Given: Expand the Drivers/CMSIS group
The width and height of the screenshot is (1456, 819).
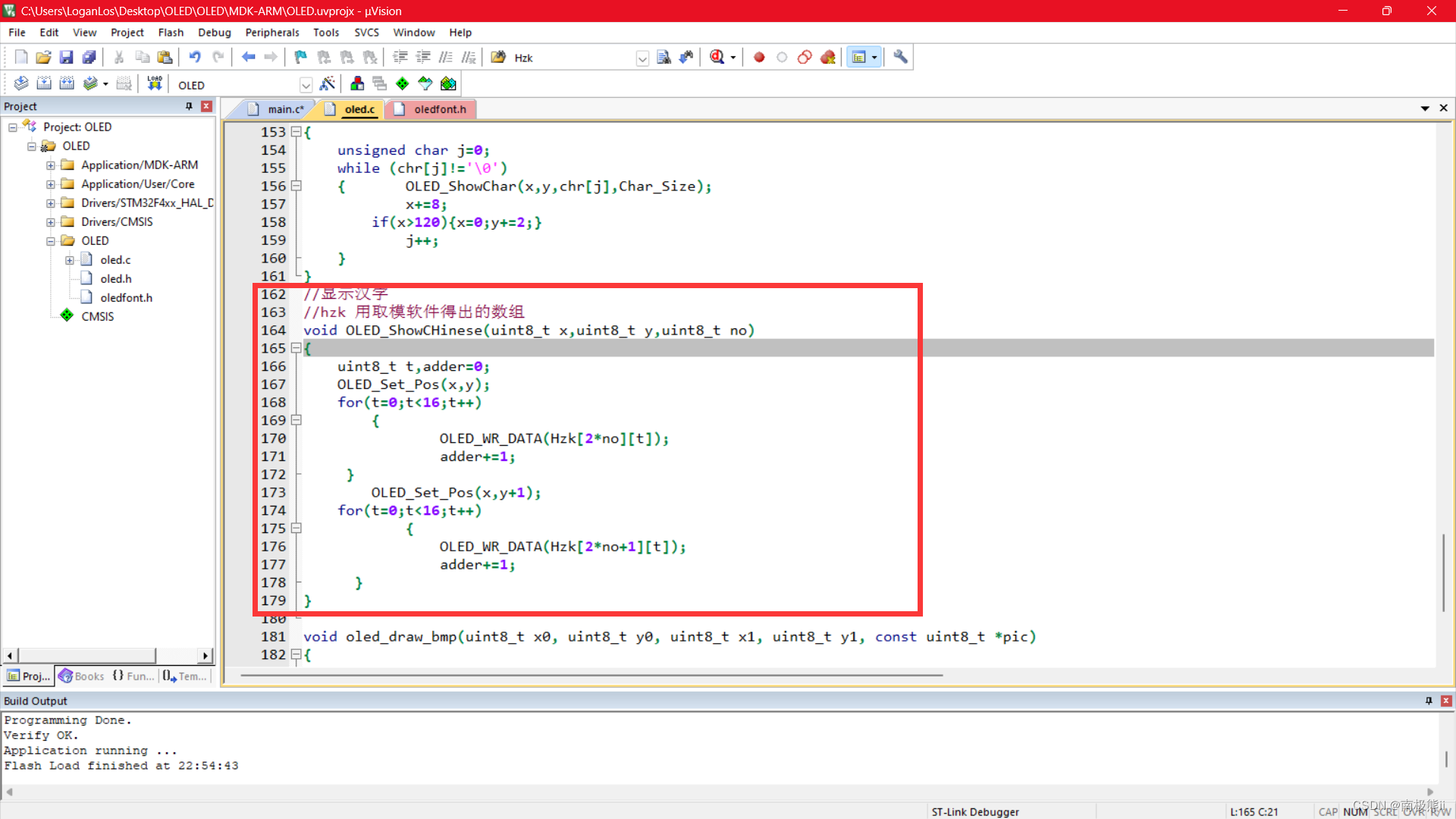Looking at the screenshot, I should point(50,221).
